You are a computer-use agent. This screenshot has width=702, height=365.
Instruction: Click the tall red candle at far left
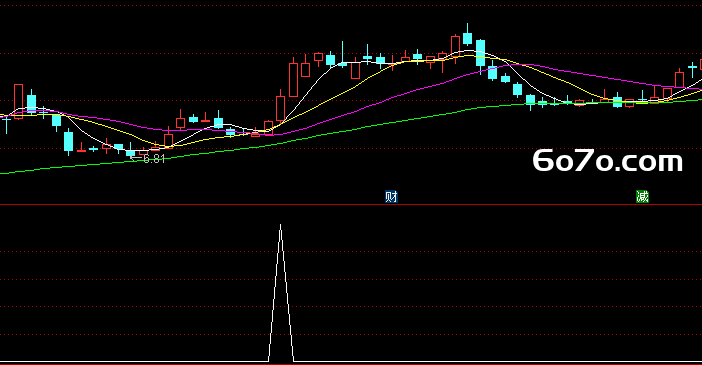pos(18,101)
